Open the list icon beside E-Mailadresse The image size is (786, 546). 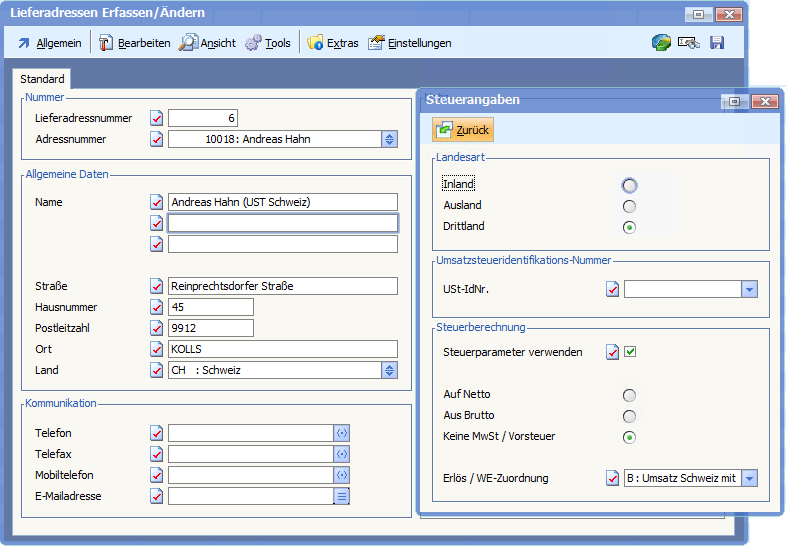point(341,496)
